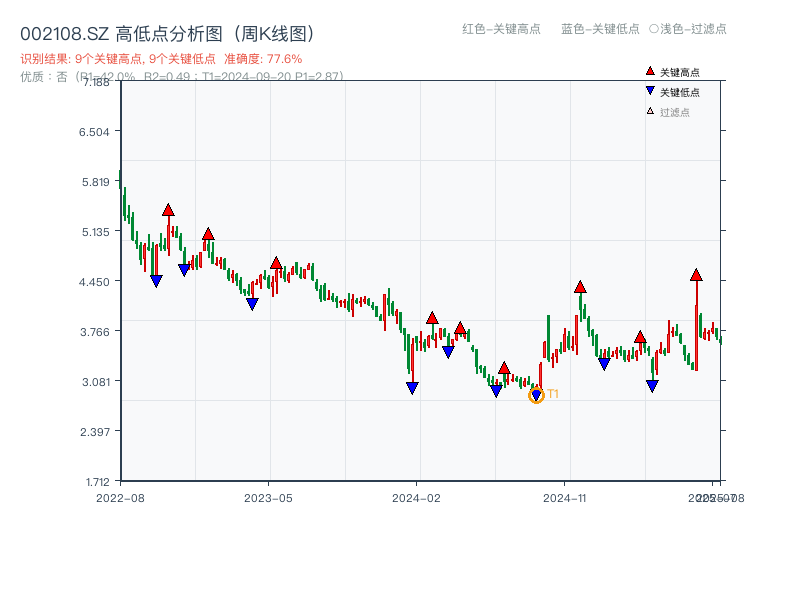Select the second red key-high triangle near 5.1
Viewport: 800px width, 600px height.
tap(208, 234)
